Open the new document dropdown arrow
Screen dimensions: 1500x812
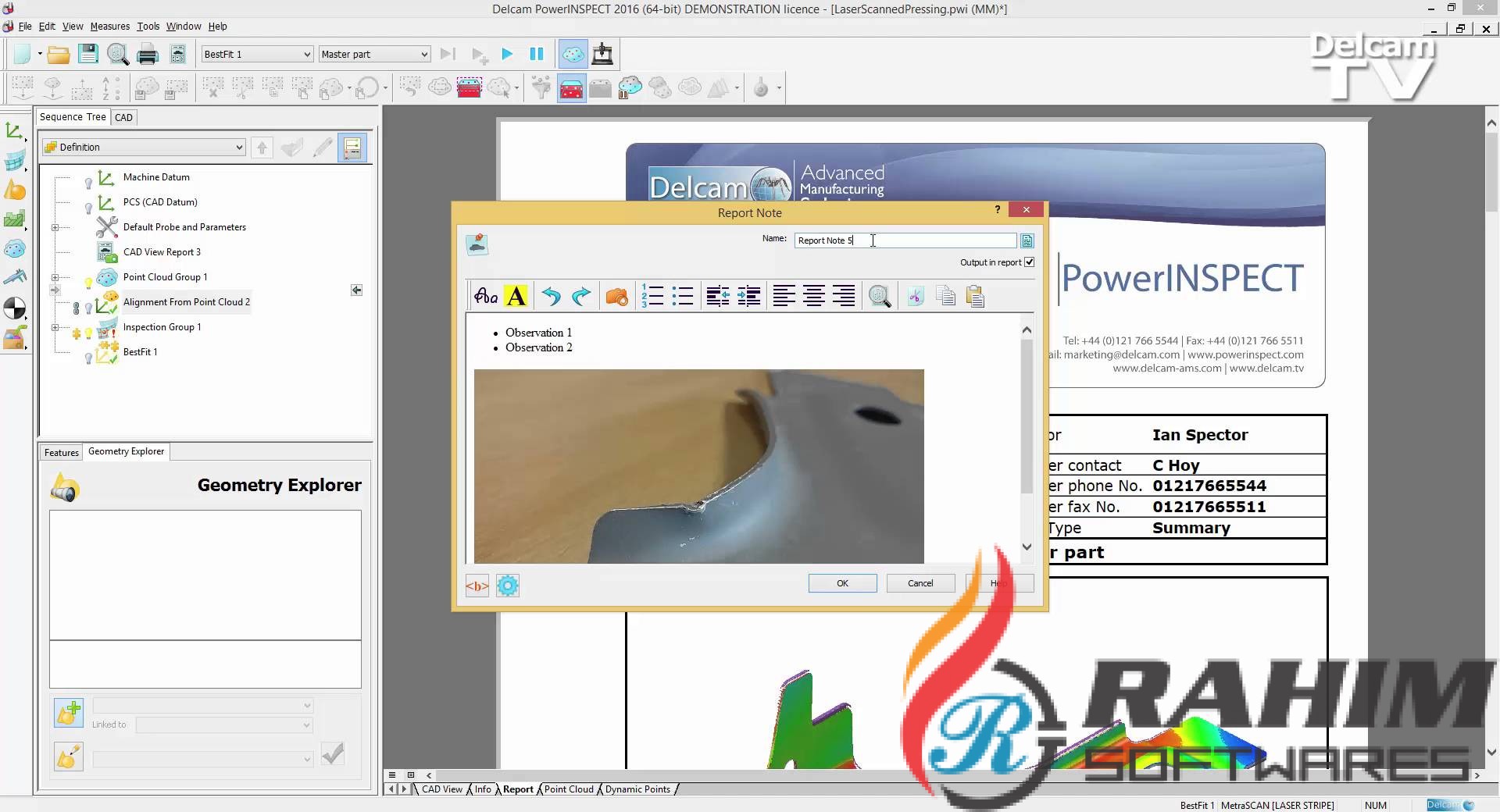(x=40, y=55)
